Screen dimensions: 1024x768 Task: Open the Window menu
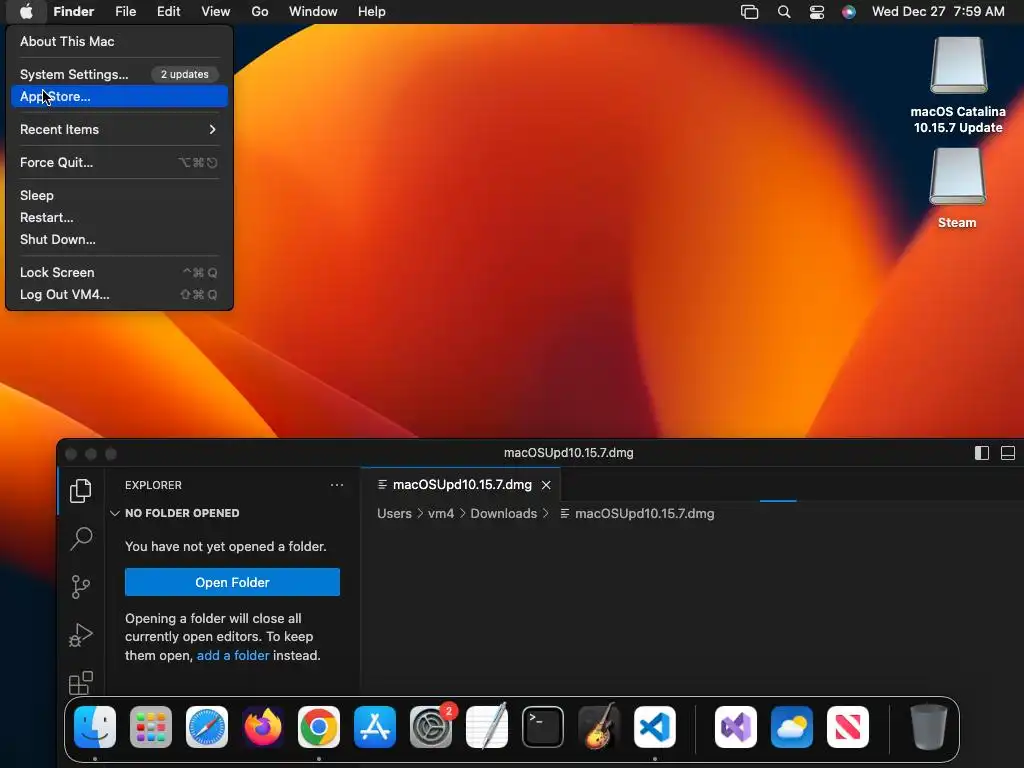(313, 12)
